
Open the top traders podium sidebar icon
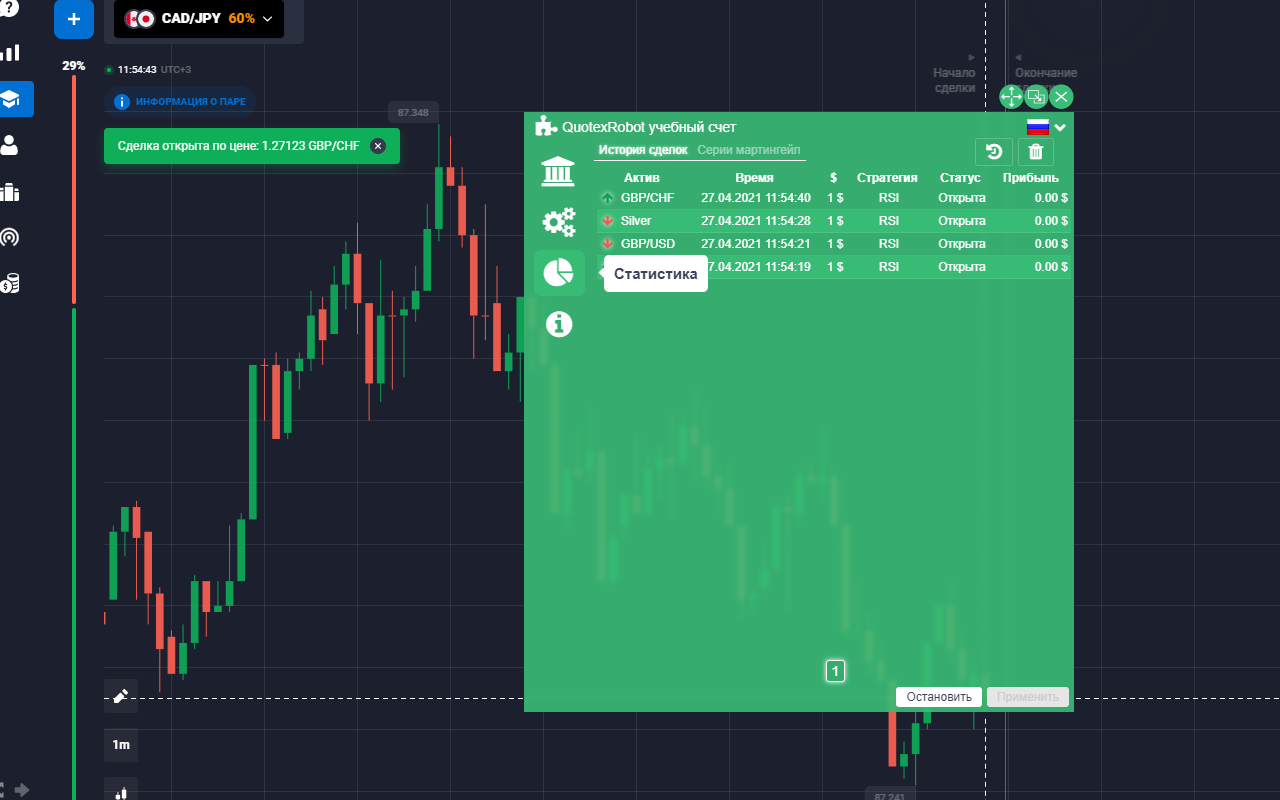pyautogui.click(x=10, y=192)
